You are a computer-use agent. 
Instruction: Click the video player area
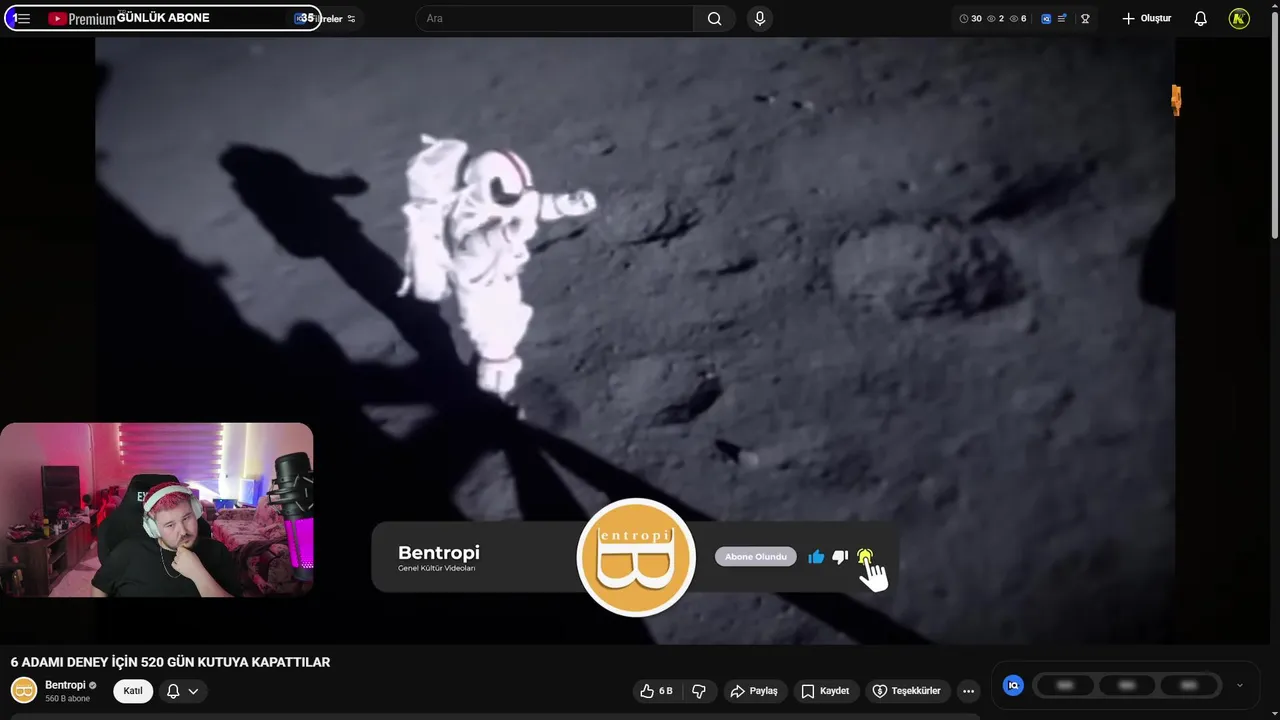tap(635, 340)
